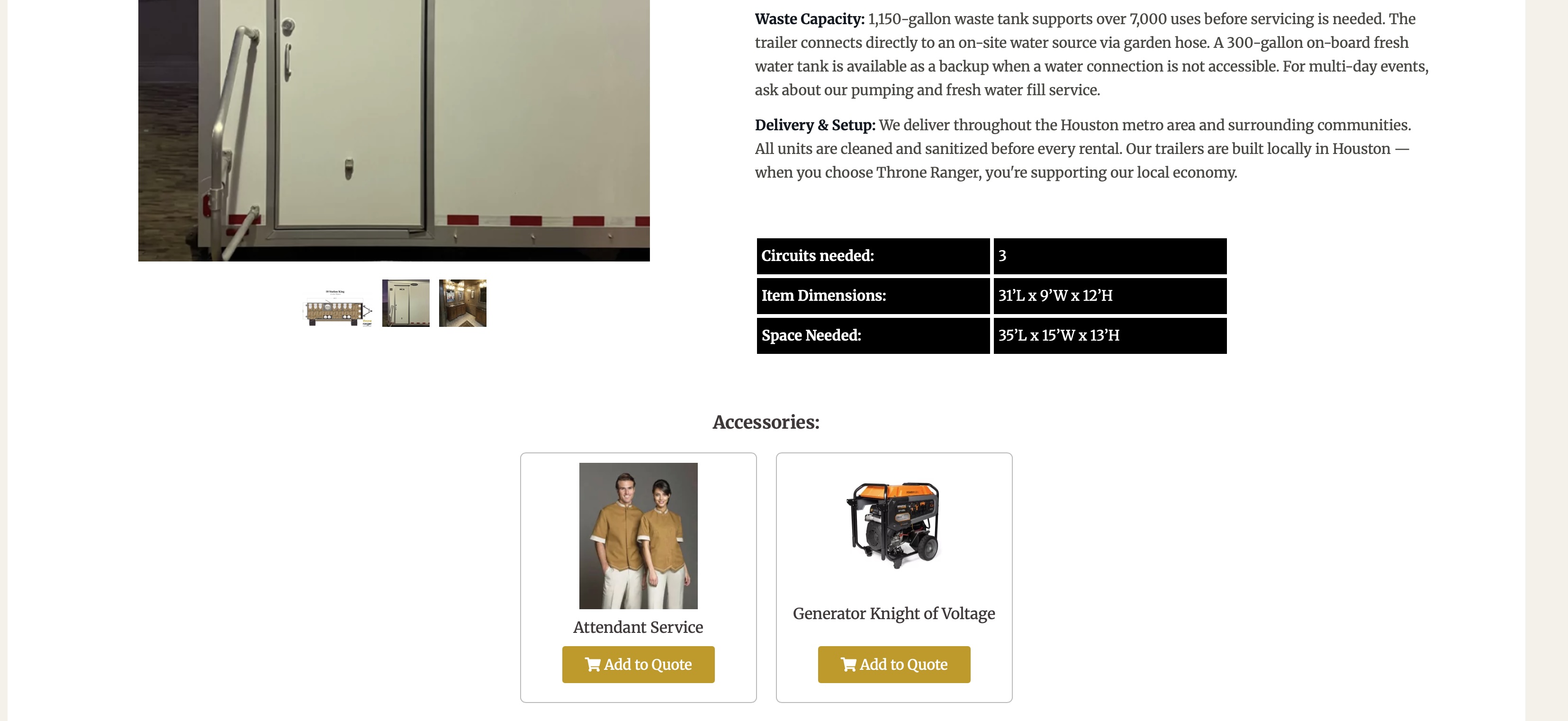The height and width of the screenshot is (721, 1568).
Task: Click the large trailer door photo
Action: (x=394, y=130)
